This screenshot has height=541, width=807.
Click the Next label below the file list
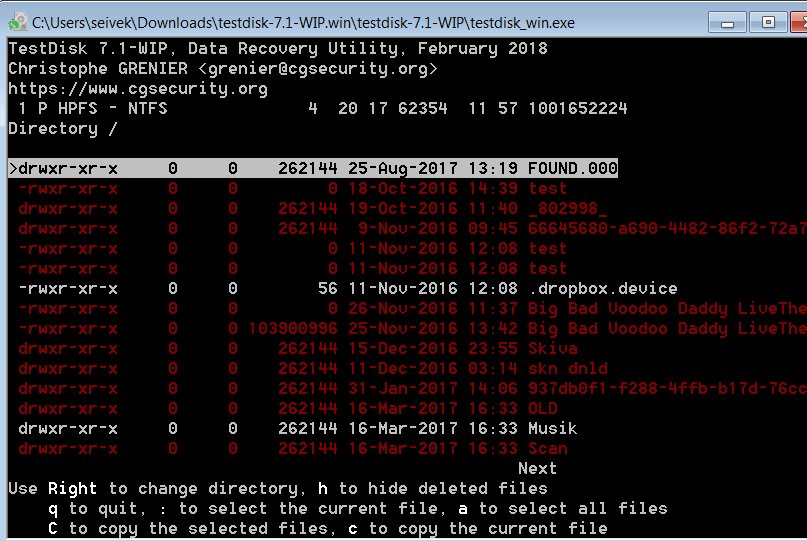coord(537,468)
